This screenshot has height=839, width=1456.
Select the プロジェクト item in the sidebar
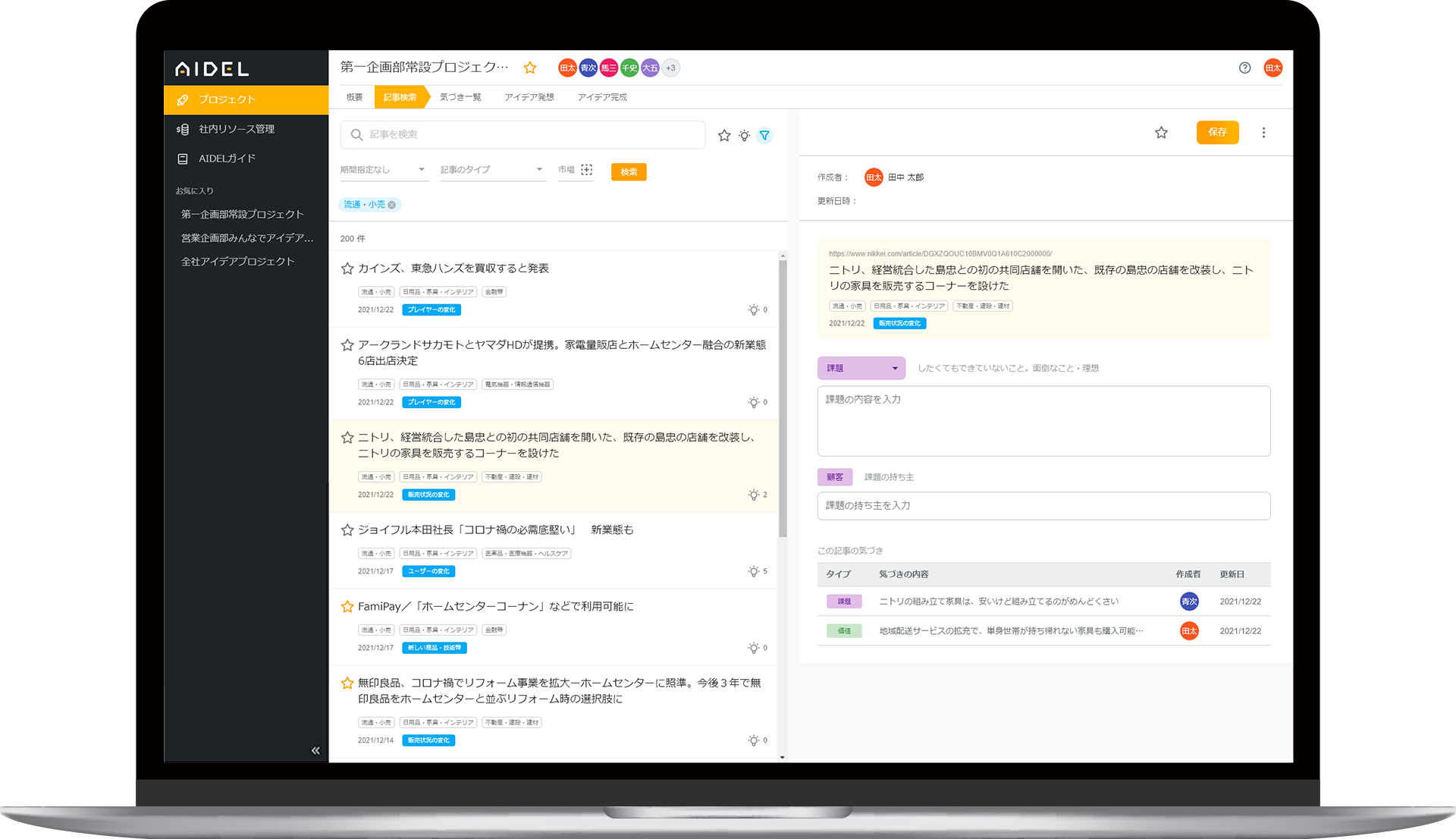(227, 99)
